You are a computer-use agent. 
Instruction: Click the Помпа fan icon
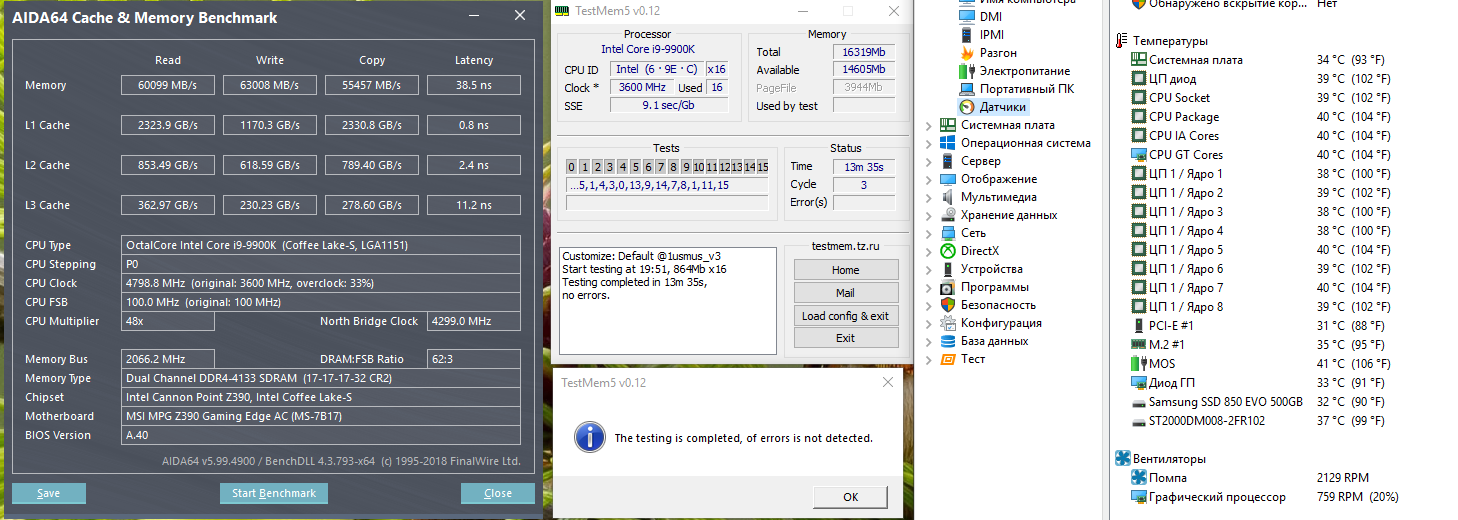click(1139, 478)
